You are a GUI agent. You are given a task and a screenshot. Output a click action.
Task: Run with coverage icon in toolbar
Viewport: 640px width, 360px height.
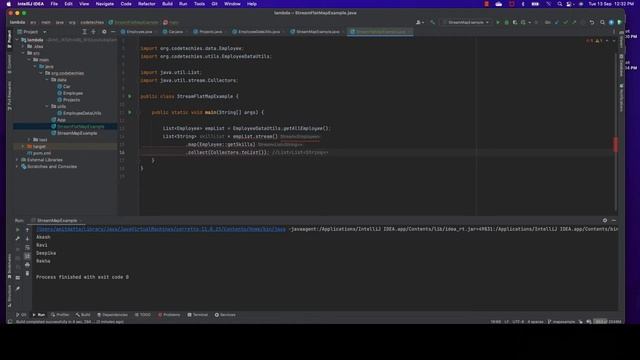[515, 22]
